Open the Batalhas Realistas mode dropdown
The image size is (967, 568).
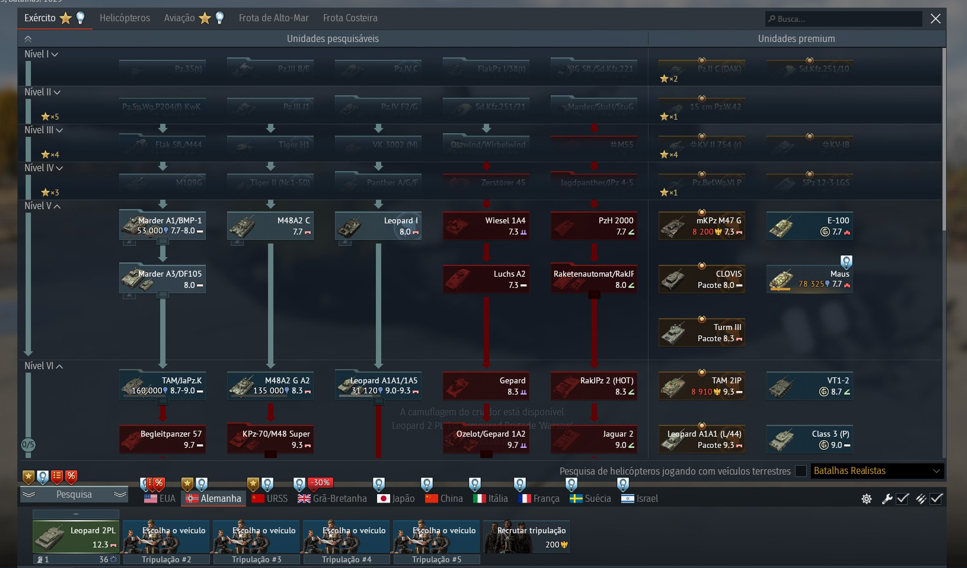[877, 471]
